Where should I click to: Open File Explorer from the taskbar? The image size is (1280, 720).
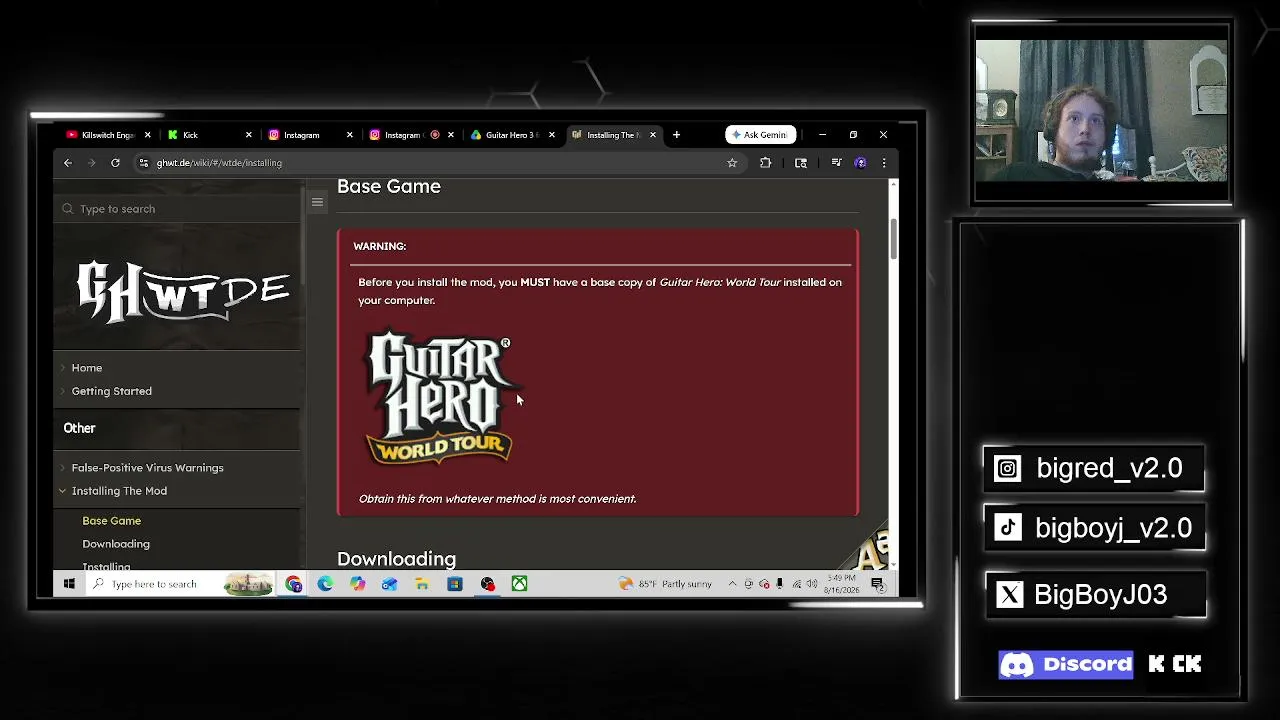point(422,584)
